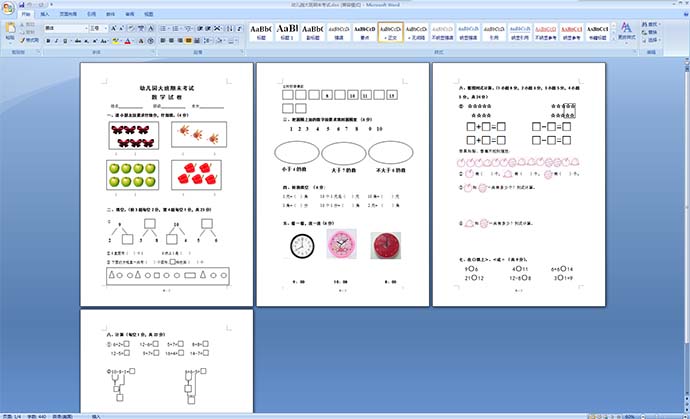Open the References ribbon tab

tap(92, 14)
